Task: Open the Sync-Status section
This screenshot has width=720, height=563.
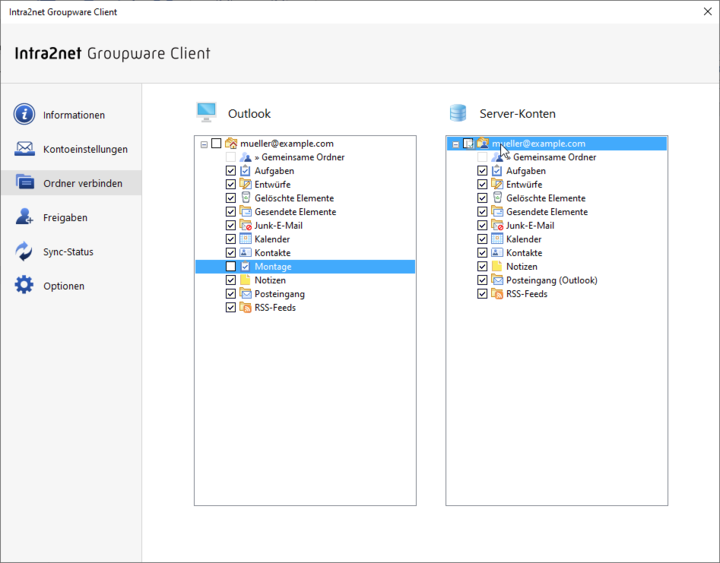Action: pos(71,251)
